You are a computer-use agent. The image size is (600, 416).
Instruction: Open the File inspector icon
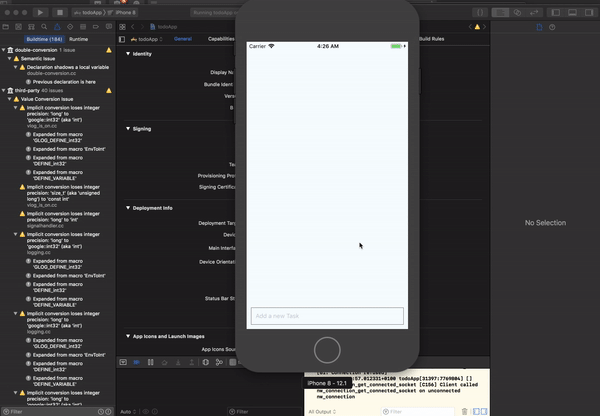pyautogui.click(x=538, y=26)
